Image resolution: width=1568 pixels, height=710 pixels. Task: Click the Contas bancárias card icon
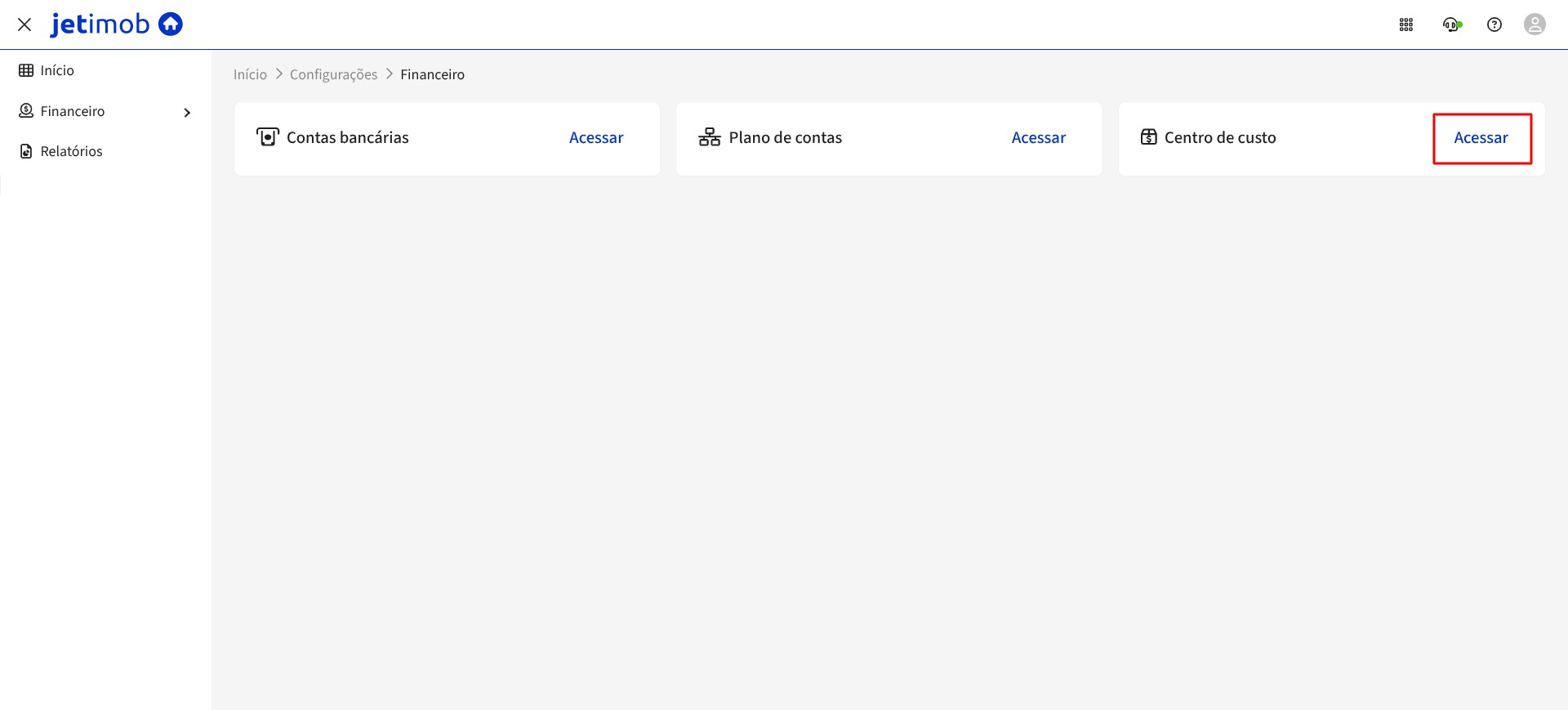click(267, 137)
